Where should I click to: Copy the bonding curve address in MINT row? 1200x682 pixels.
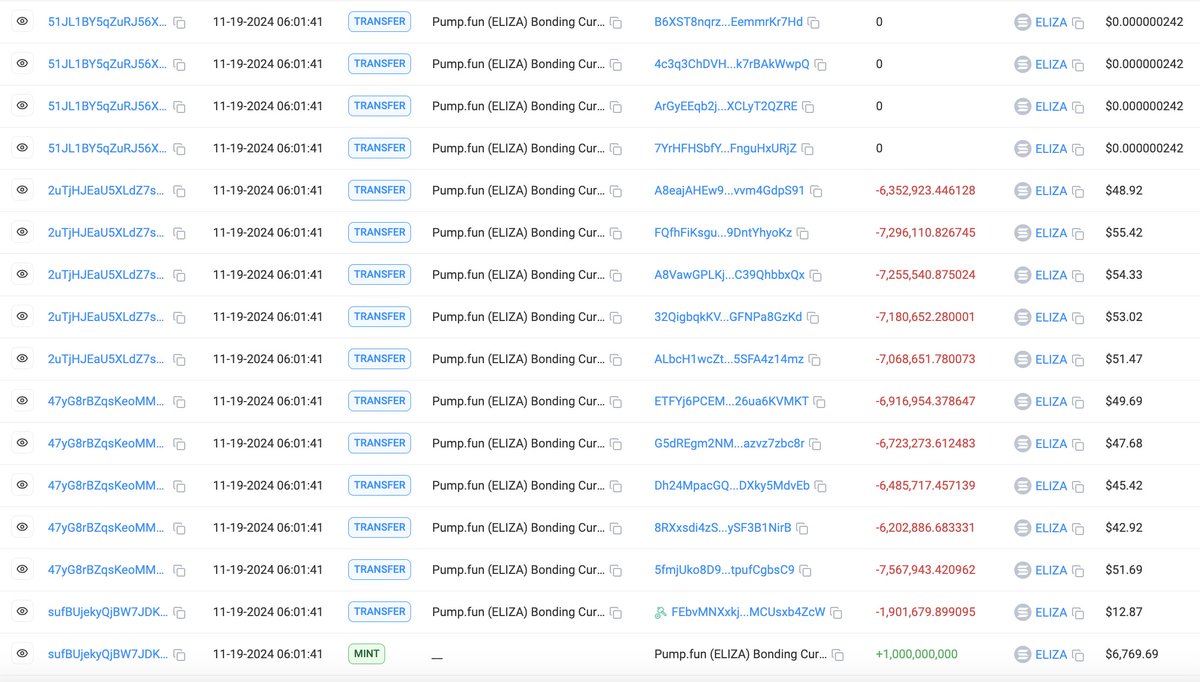tap(838, 655)
